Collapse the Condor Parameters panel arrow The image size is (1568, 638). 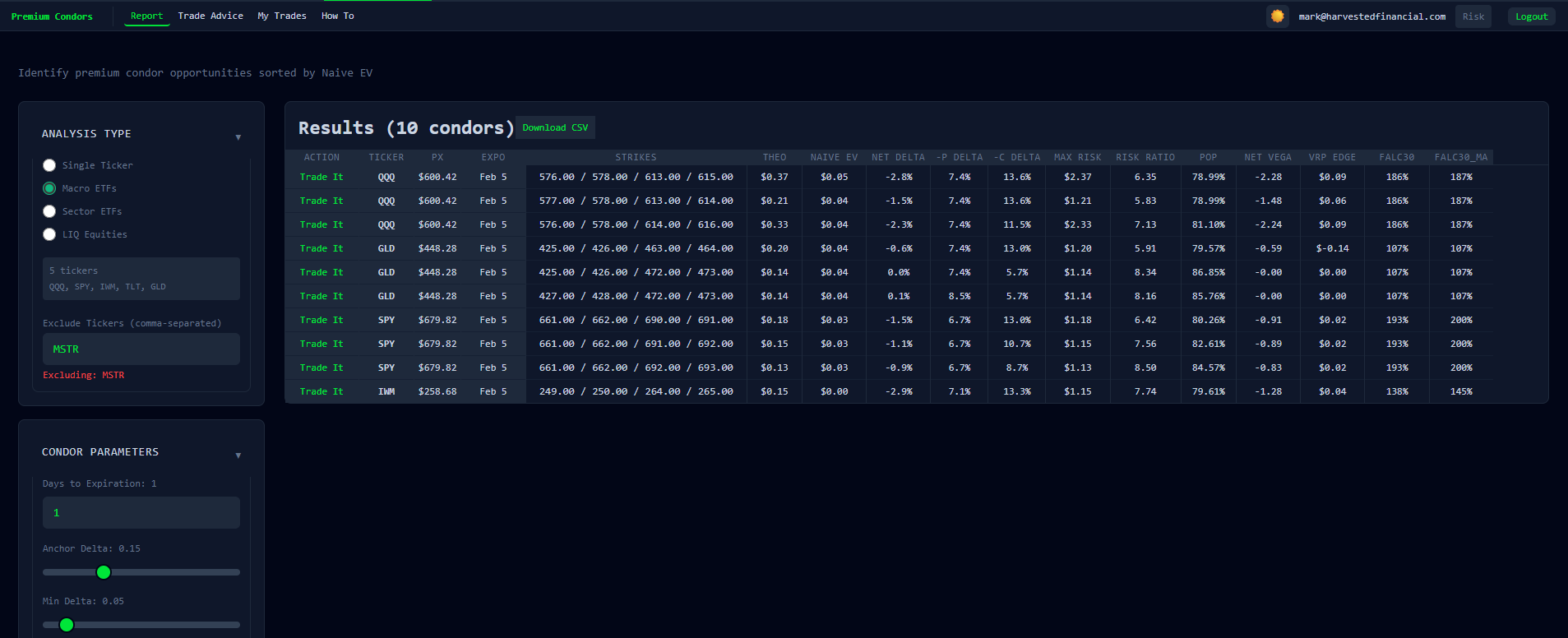[x=238, y=455]
